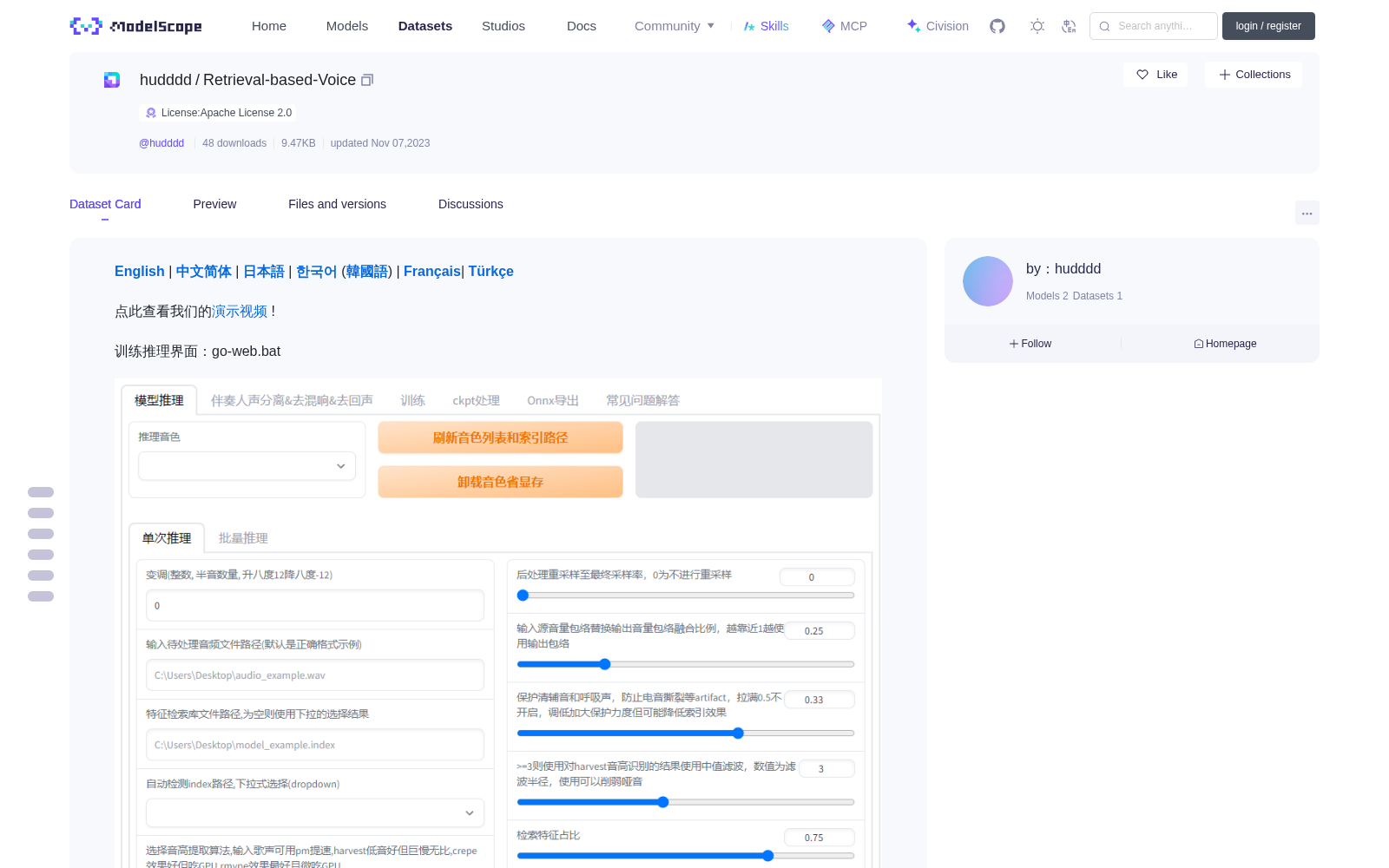Image resolution: width=1389 pixels, height=868 pixels.
Task: Open the Files and versions tab
Action: (337, 204)
